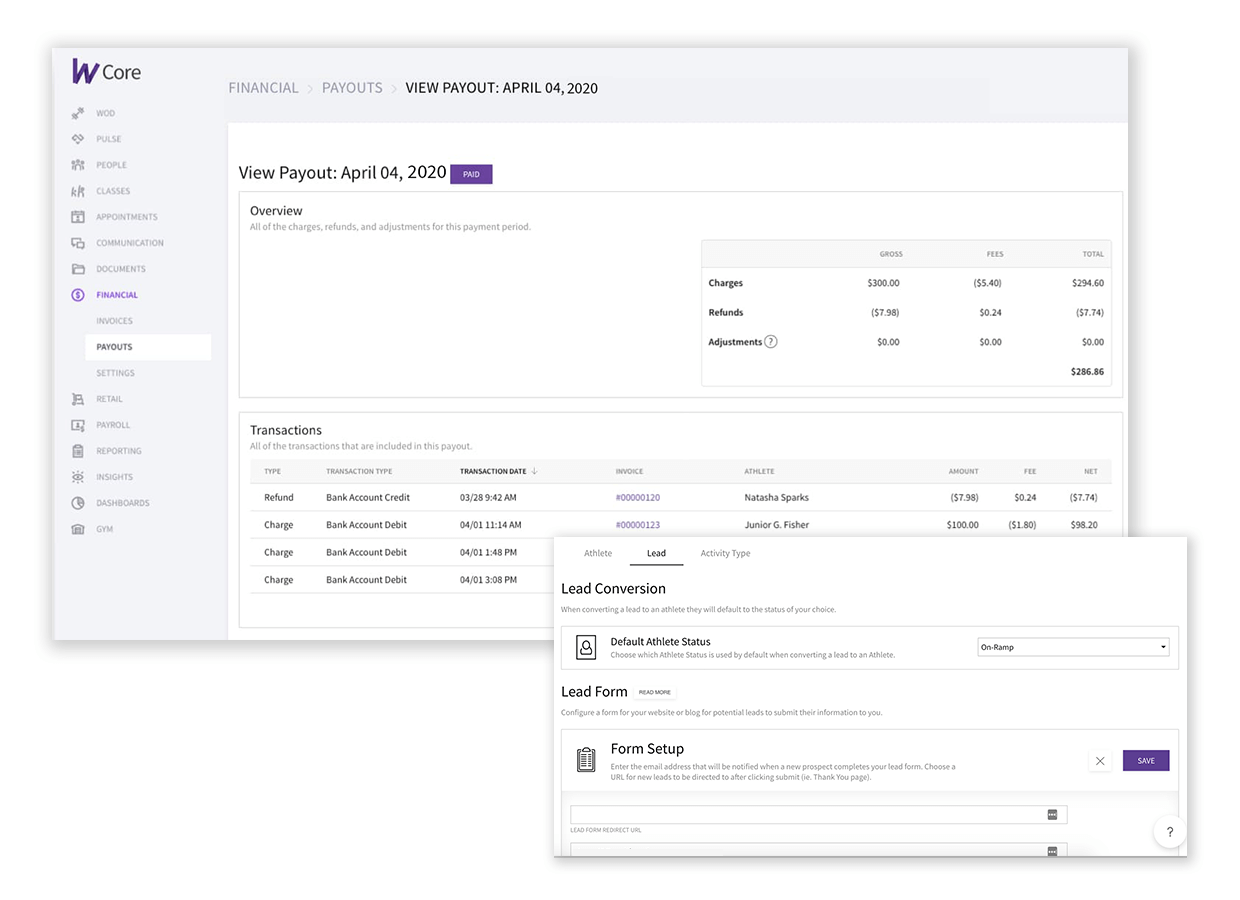Sort by Transaction Date column arrow

534,471
